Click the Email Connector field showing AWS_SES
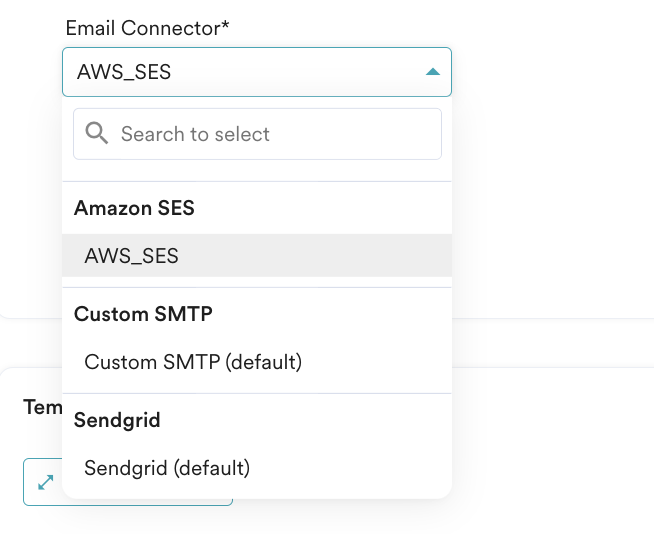Viewport: 654px width, 534px height. 240,72
